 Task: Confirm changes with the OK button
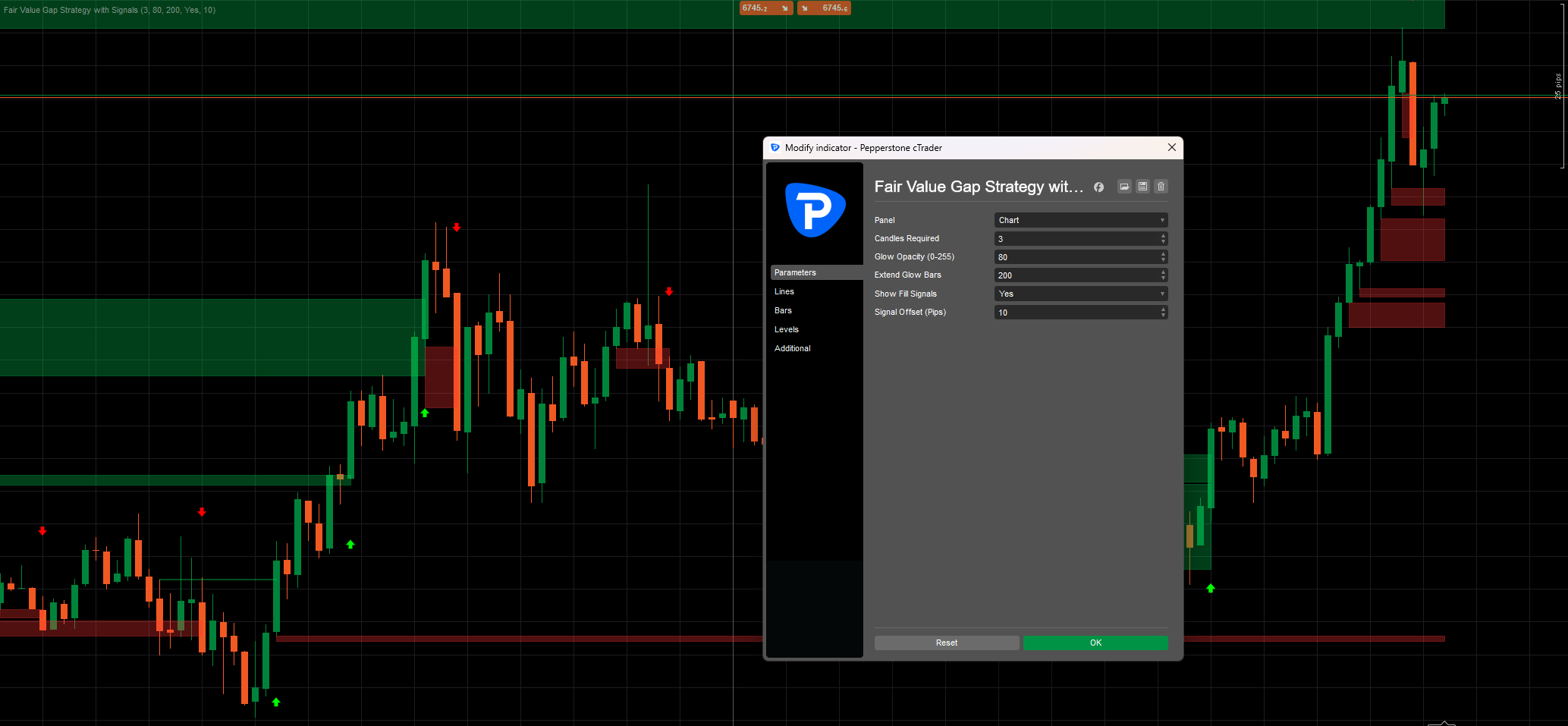1095,643
